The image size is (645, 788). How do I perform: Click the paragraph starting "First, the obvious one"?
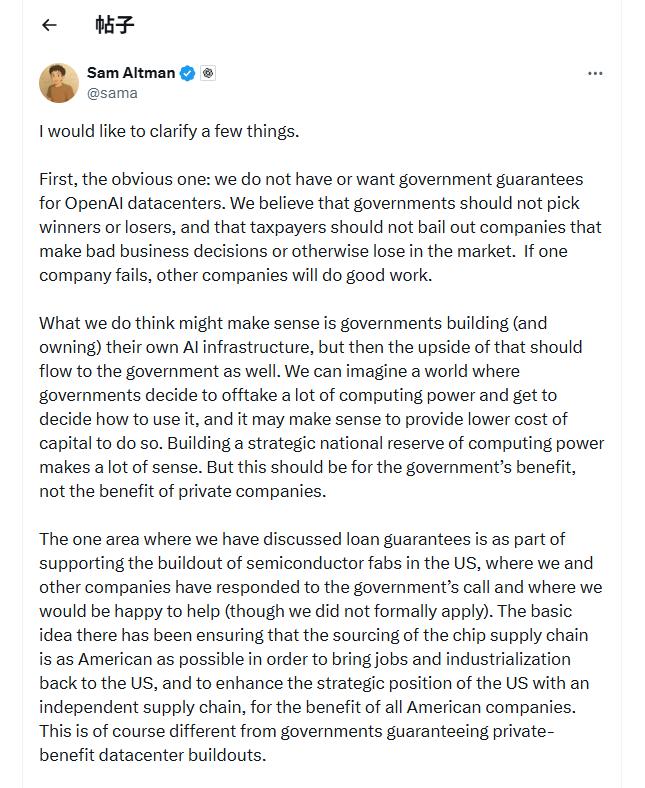(x=320, y=227)
